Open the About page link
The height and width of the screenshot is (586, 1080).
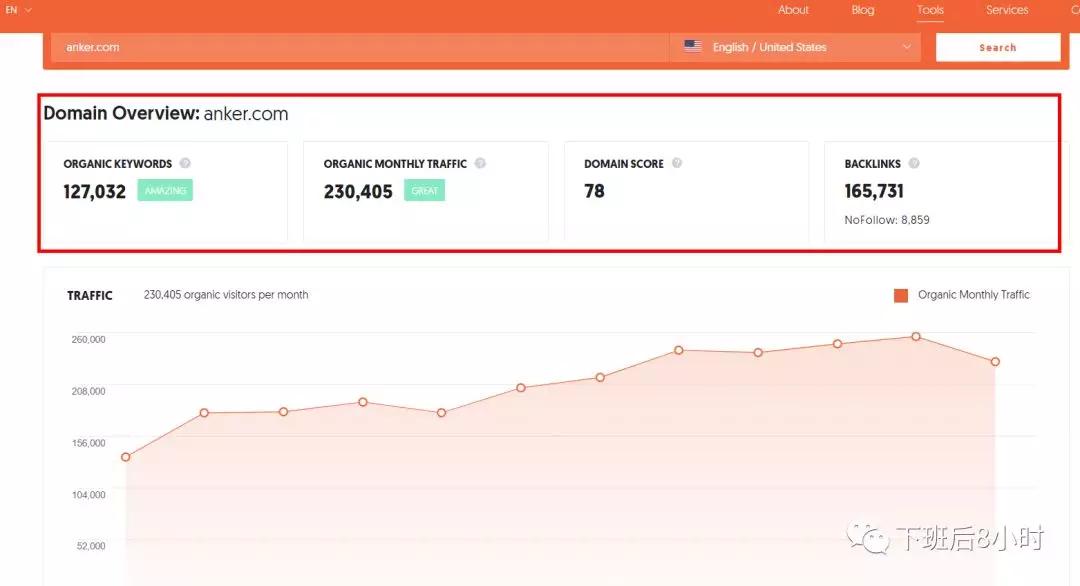tap(793, 9)
